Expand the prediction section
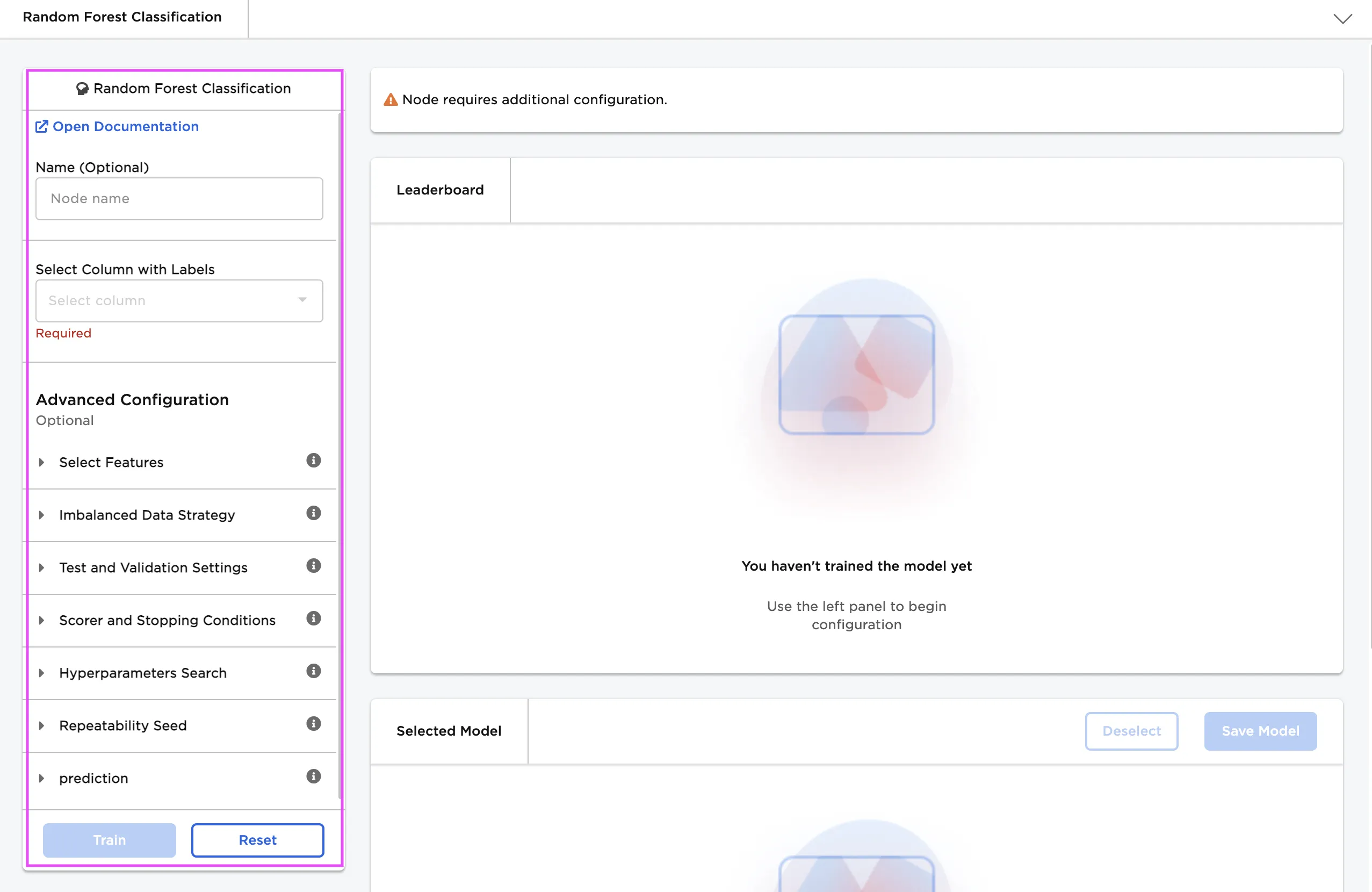The image size is (1372, 892). coord(41,778)
